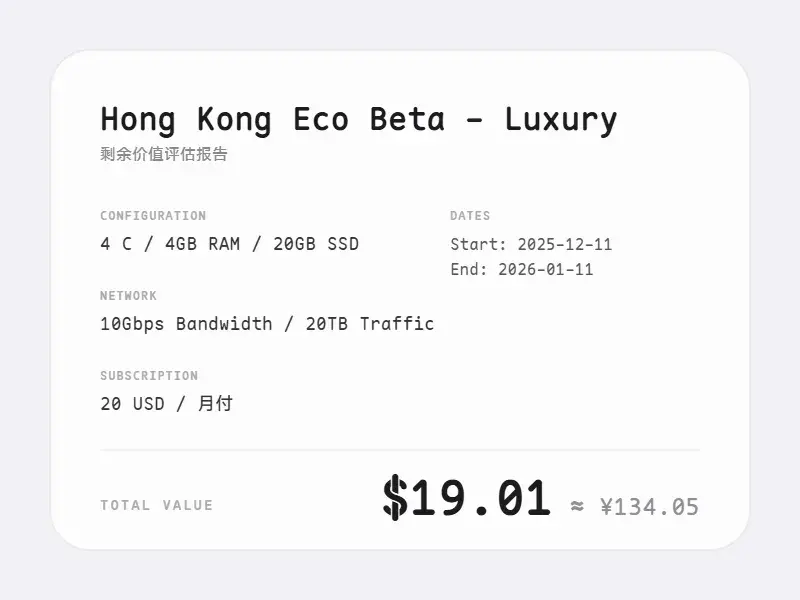Viewport: 800px width, 600px height.
Task: Select the ¥134.05 converted amount
Action: (x=649, y=507)
